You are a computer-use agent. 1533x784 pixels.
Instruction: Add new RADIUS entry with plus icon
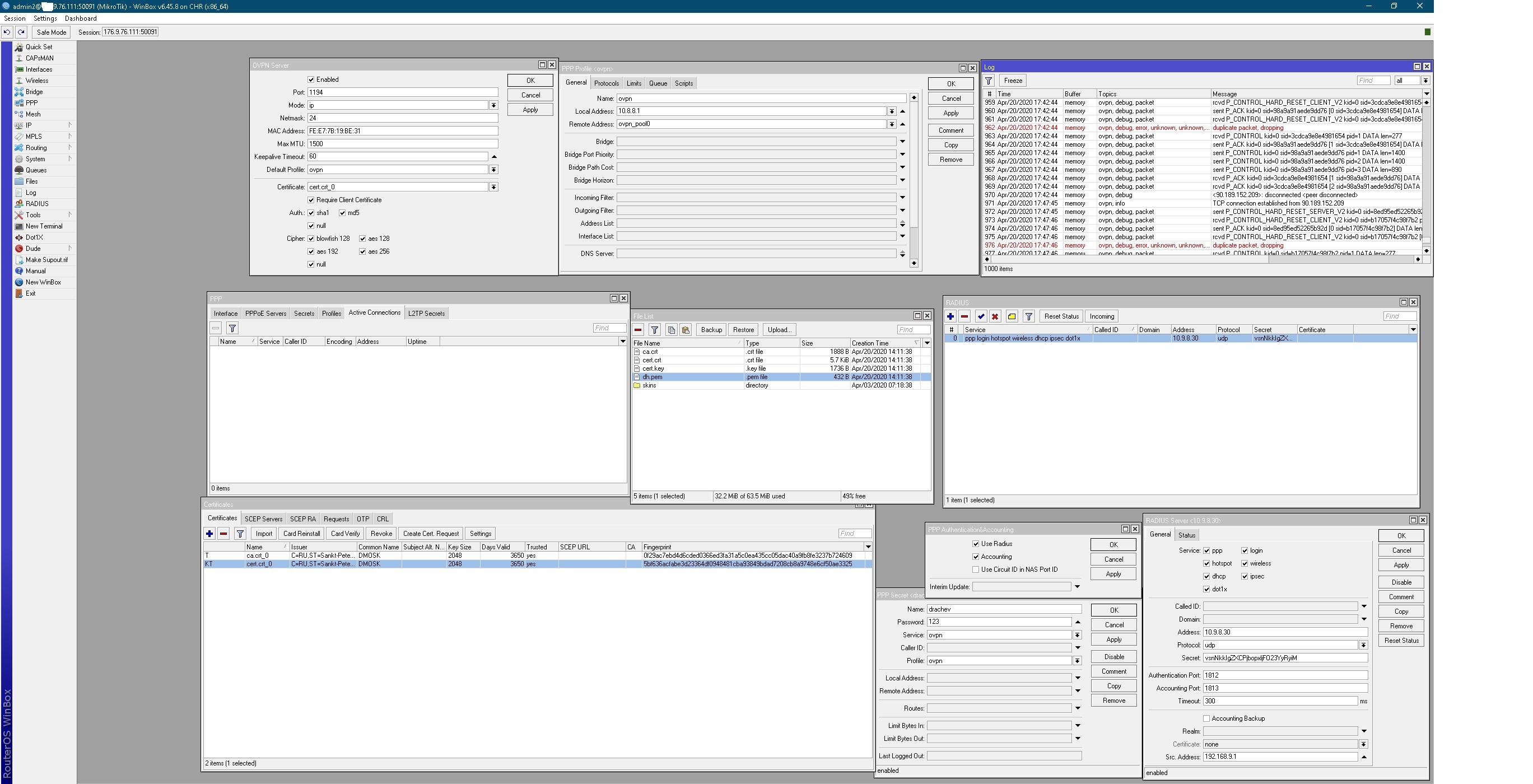pos(950,316)
